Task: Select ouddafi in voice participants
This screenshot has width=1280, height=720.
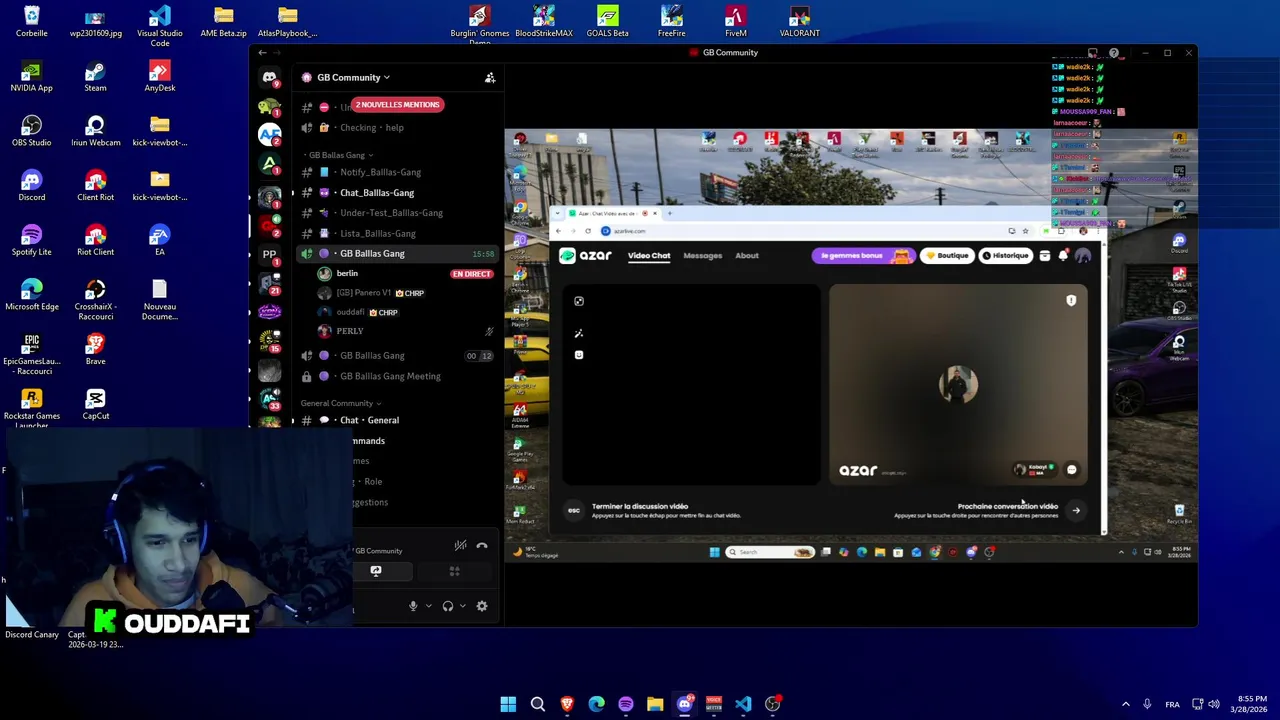Action: (404, 312)
